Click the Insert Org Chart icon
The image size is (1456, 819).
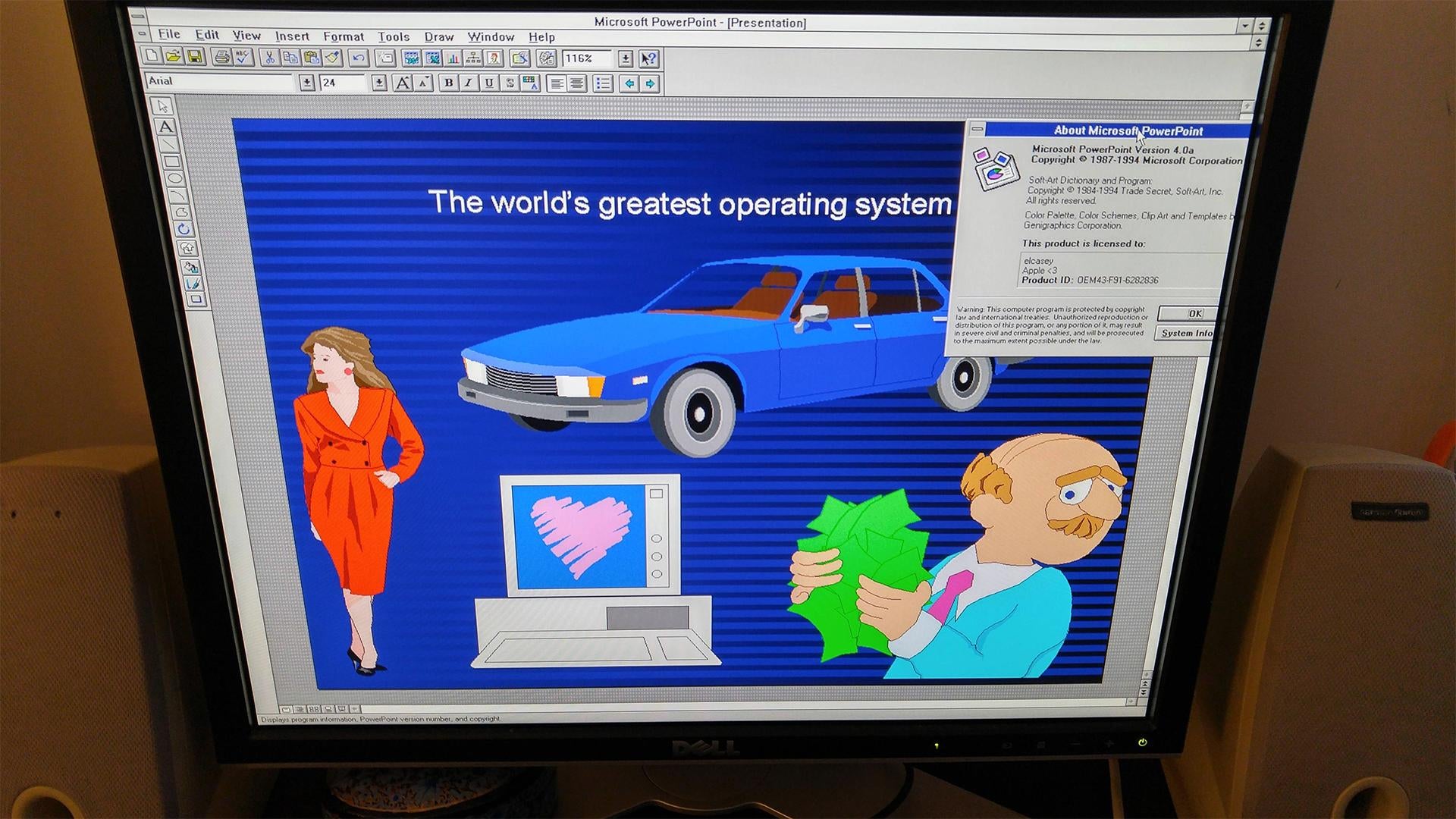coord(473,58)
